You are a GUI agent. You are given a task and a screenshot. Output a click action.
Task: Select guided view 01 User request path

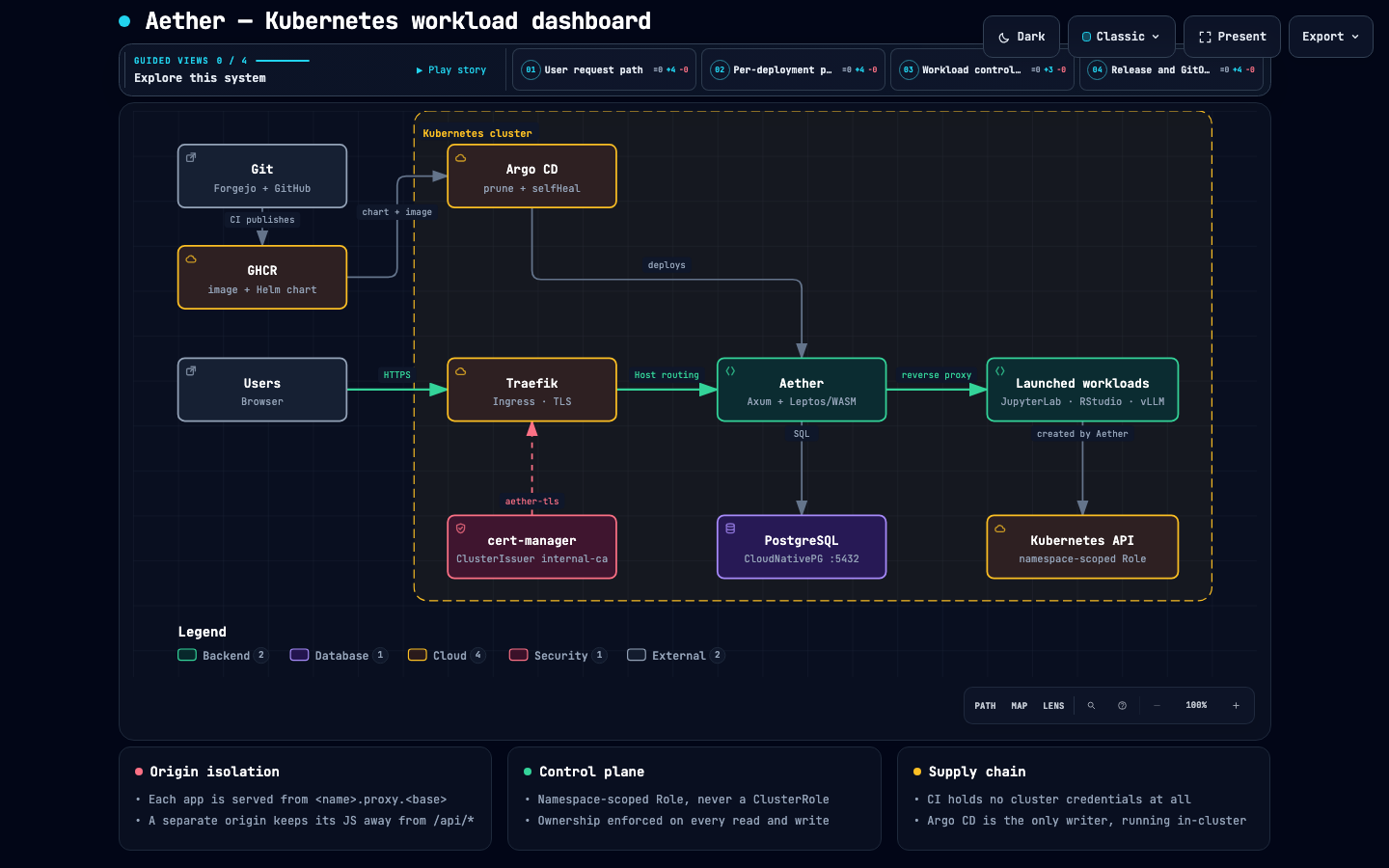[604, 69]
